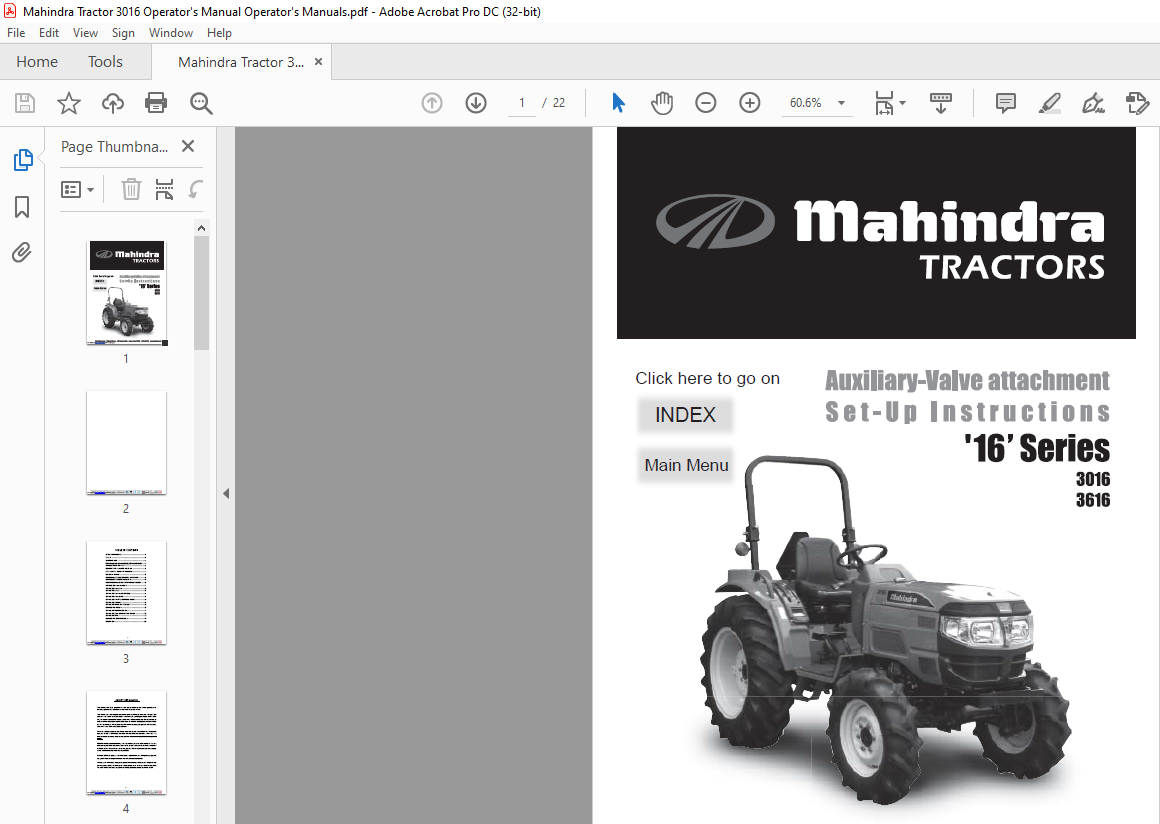Print the document using printer icon
1160x824 pixels.
156,103
